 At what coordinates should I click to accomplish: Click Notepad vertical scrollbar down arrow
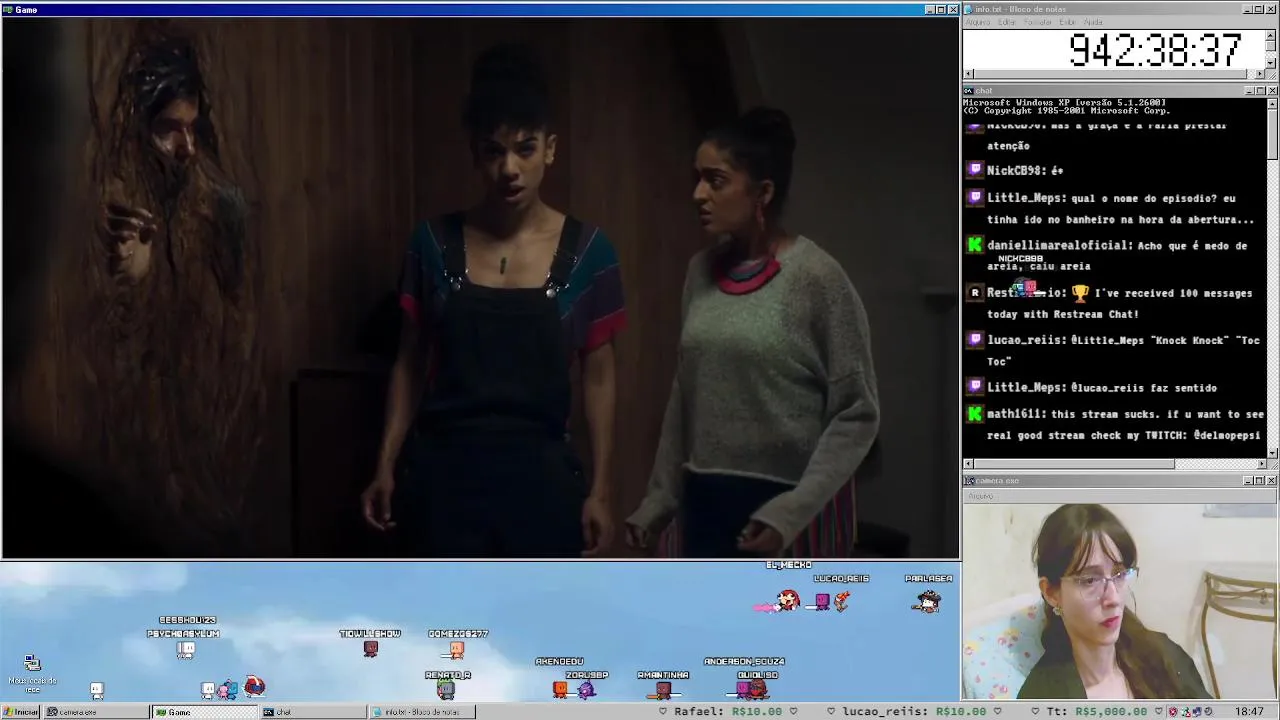(1271, 62)
